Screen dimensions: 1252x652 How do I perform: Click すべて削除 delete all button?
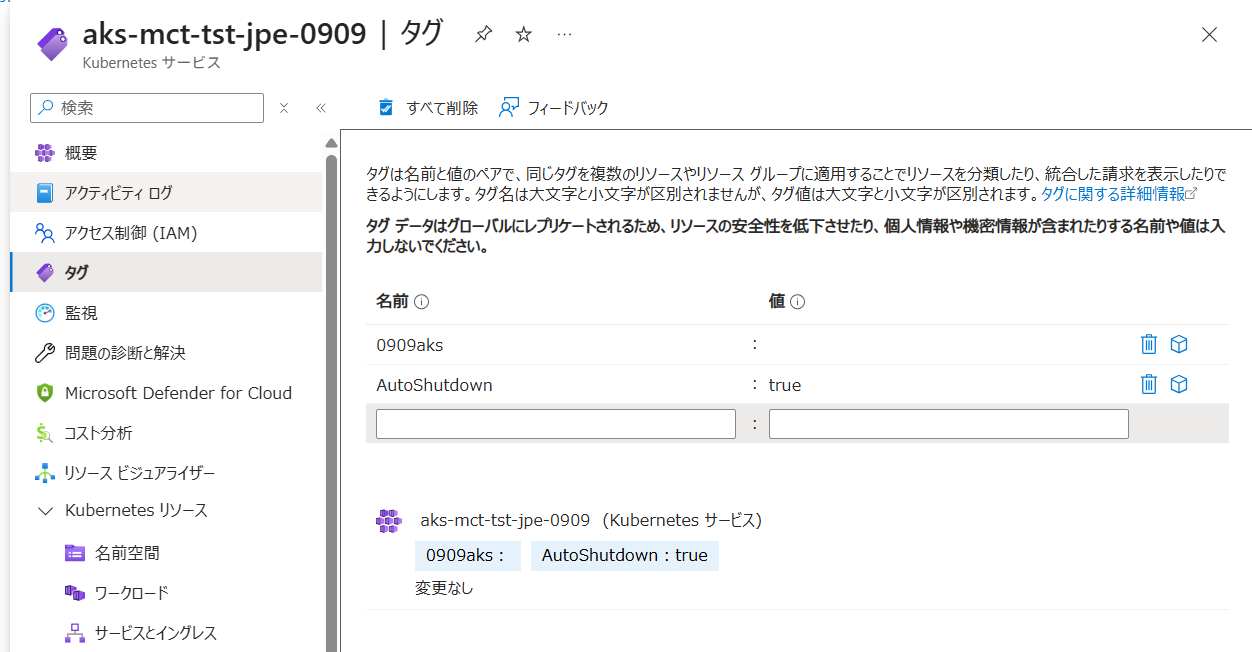point(427,108)
